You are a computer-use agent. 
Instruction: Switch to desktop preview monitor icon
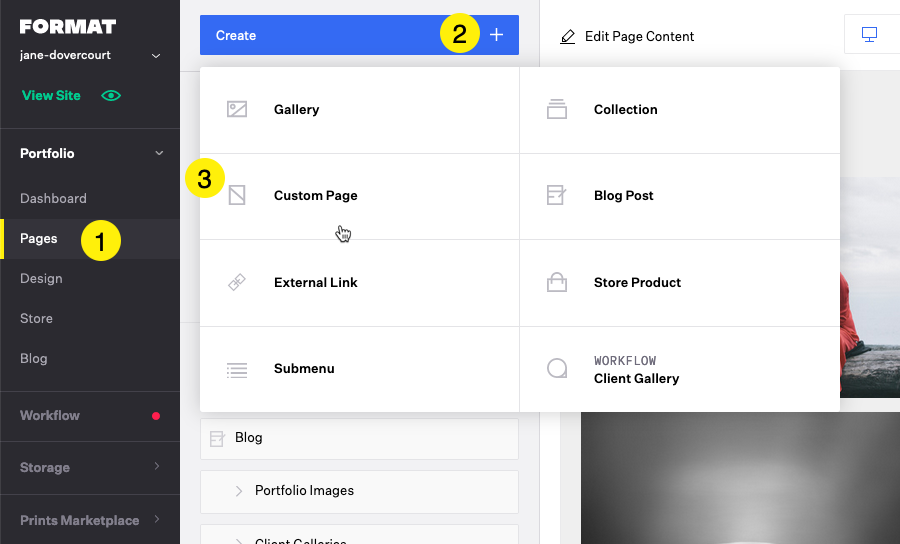coord(870,35)
